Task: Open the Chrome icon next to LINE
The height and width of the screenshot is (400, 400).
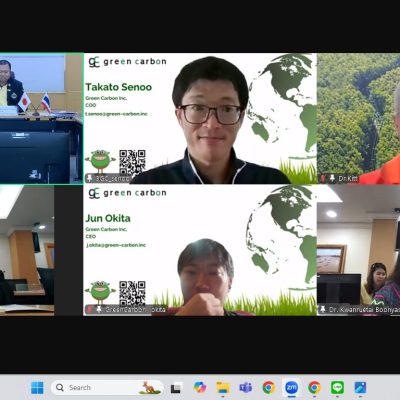Action: point(314,388)
